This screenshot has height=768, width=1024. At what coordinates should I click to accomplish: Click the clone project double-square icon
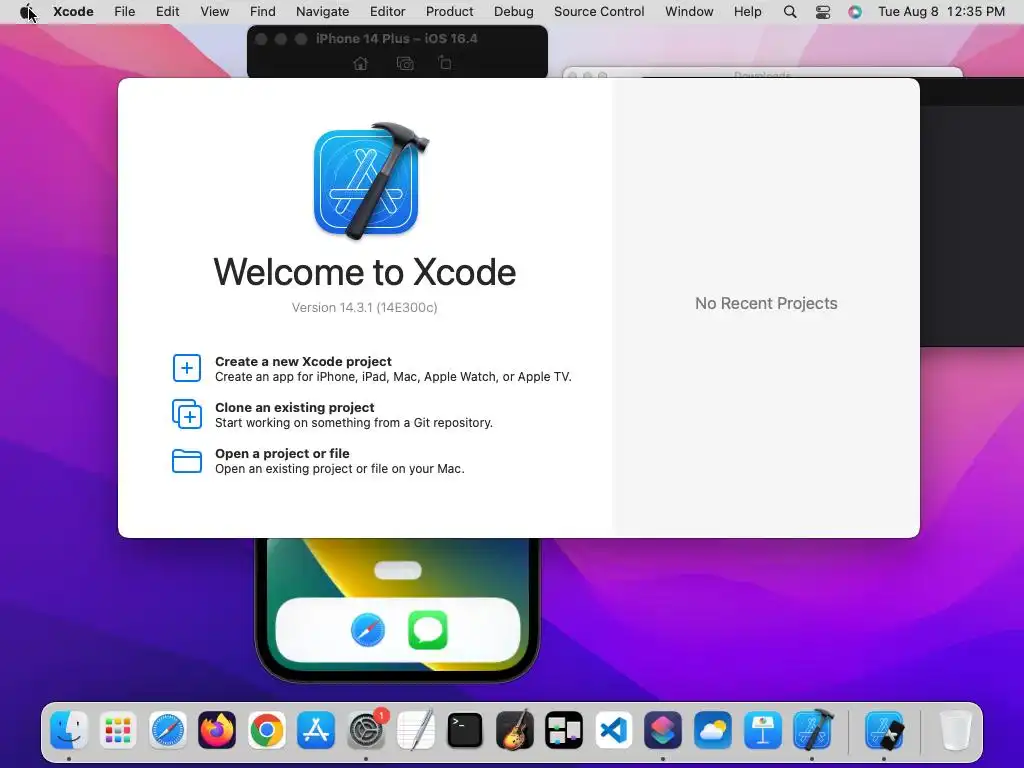[x=187, y=414]
